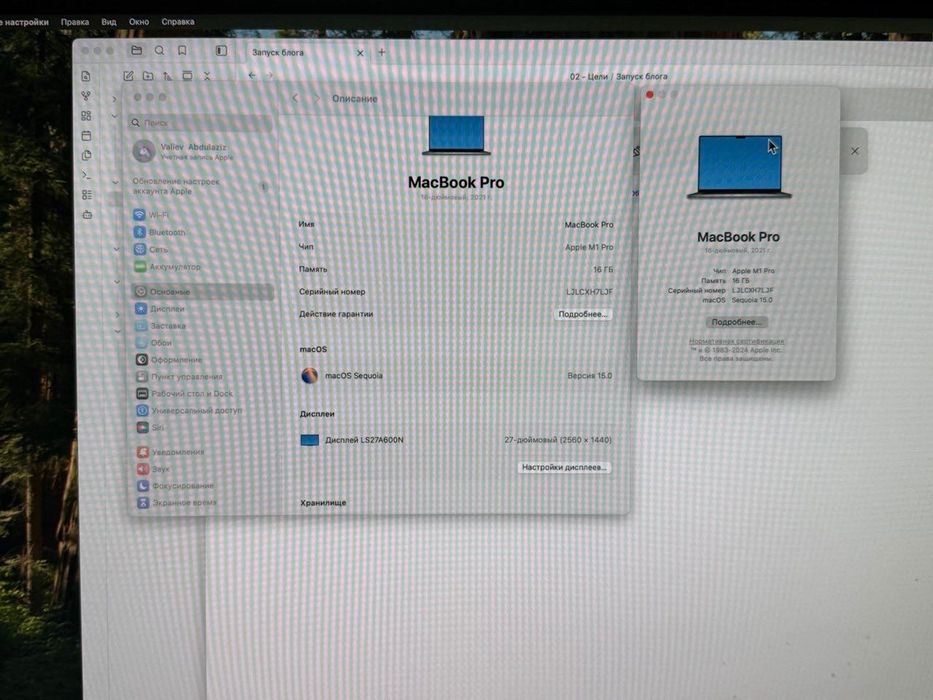Select Уведомления in the settings sidebar

[171, 452]
